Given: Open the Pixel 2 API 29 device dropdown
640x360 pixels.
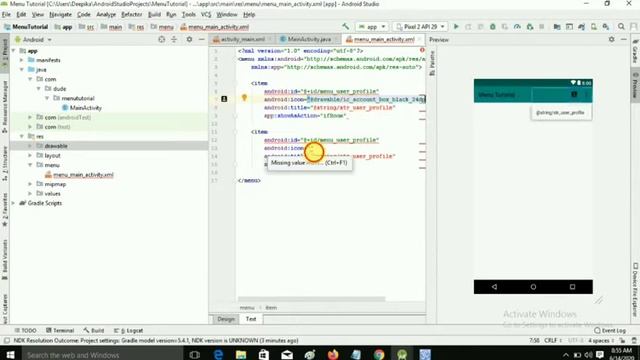Looking at the screenshot, I should (420, 27).
